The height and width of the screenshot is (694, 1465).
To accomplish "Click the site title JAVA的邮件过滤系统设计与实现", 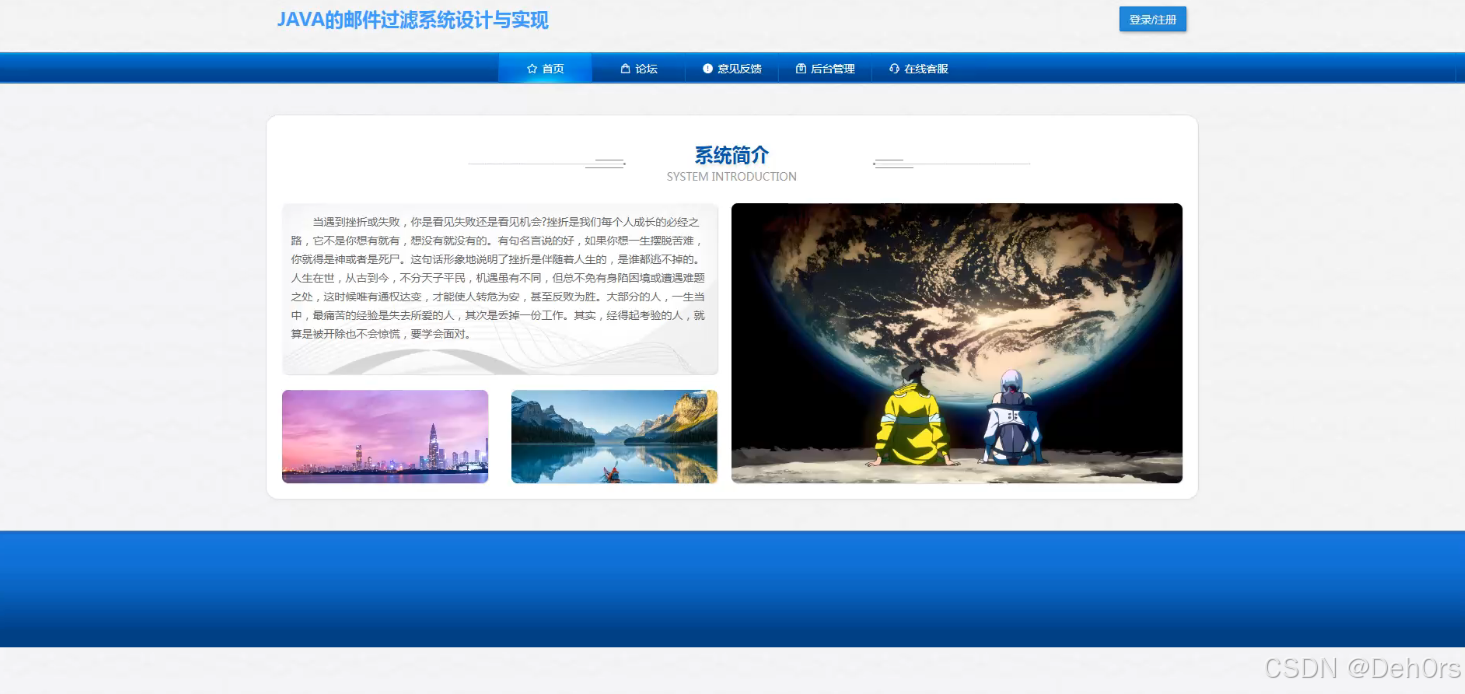I will [x=413, y=20].
